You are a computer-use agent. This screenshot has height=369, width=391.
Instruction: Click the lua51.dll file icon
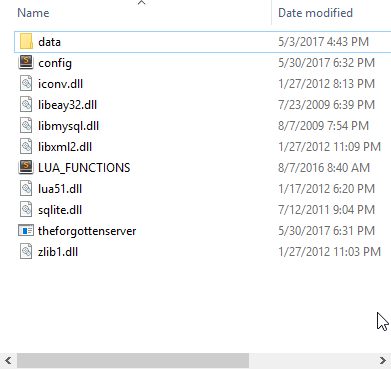tap(26, 188)
